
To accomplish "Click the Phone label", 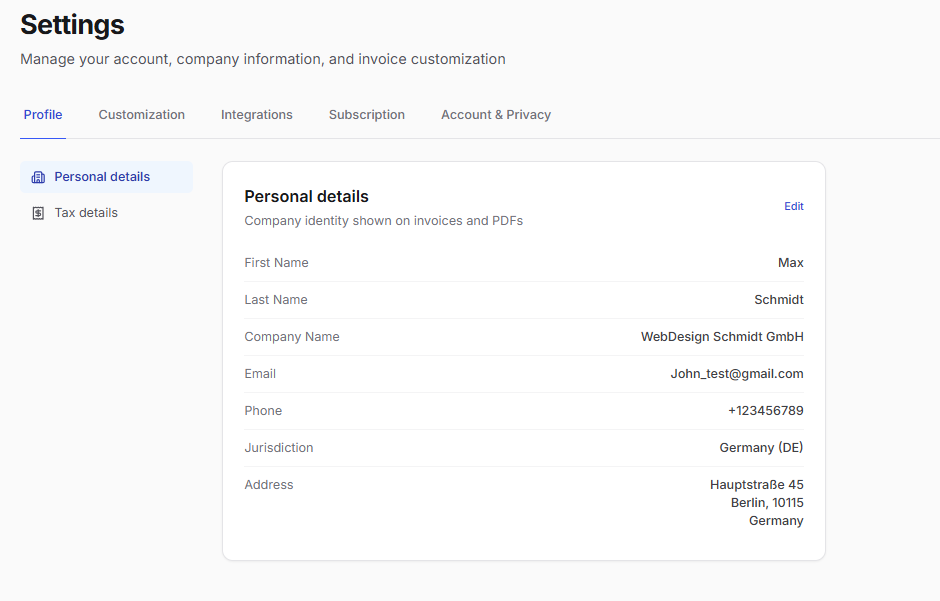I will click(x=263, y=410).
